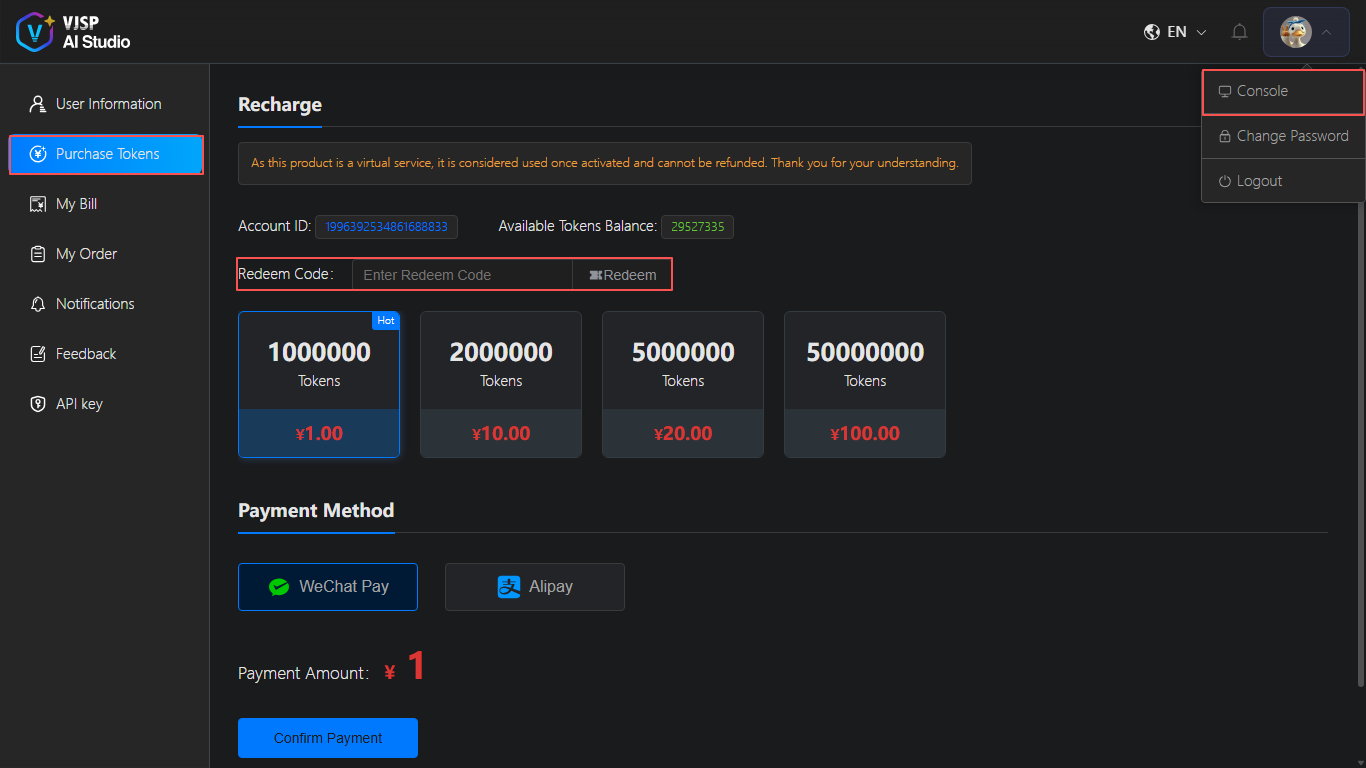1366x768 pixels.
Task: Click the notification bell in the top bar
Action: pyautogui.click(x=1239, y=31)
